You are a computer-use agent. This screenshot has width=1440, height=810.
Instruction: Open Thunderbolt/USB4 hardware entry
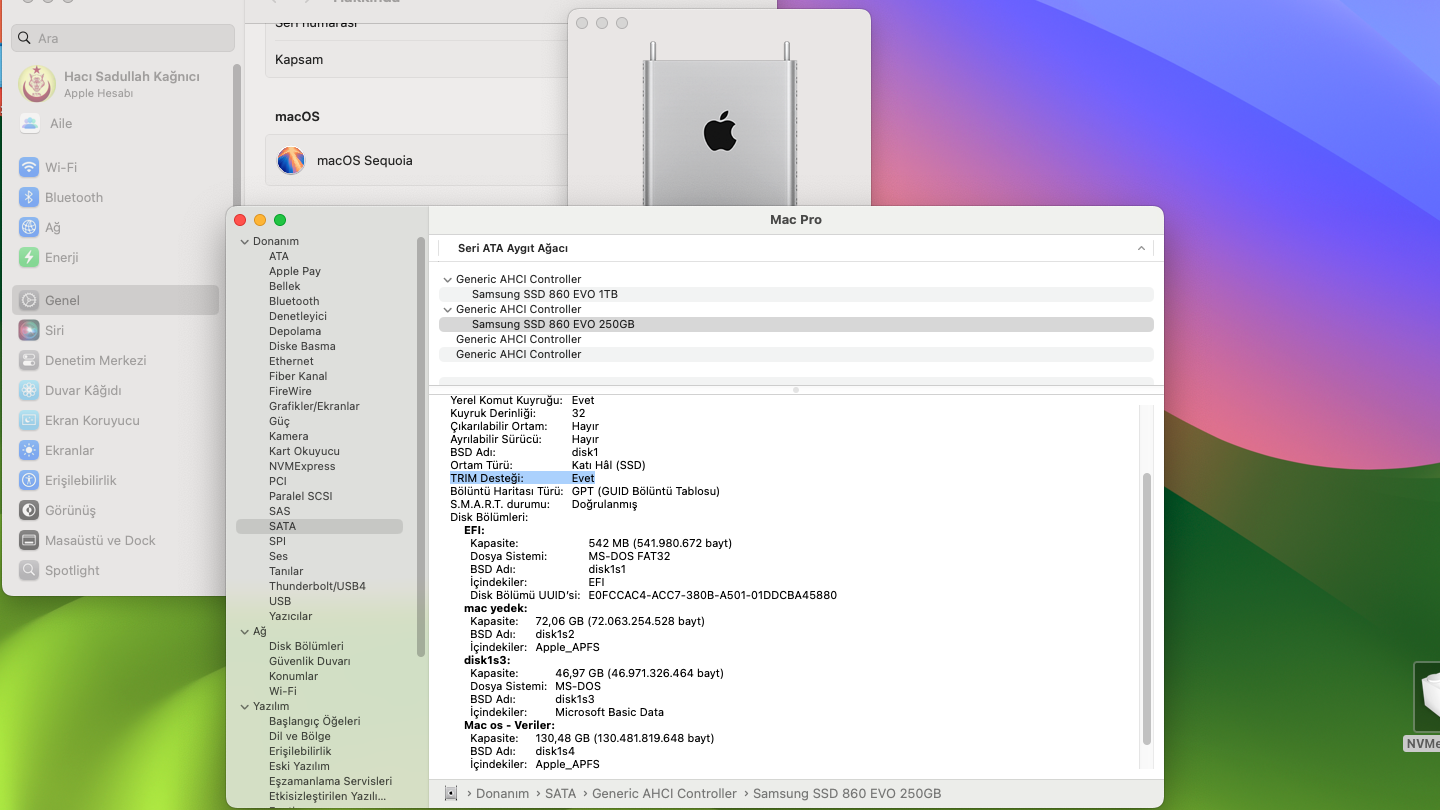pos(317,586)
